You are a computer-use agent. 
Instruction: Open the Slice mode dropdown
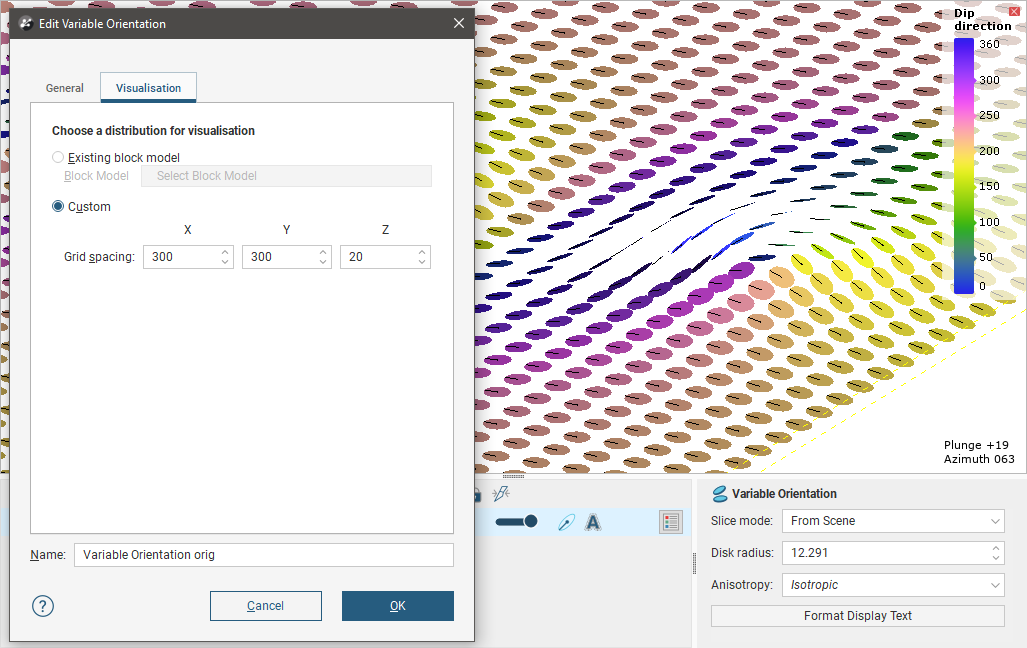coord(896,521)
